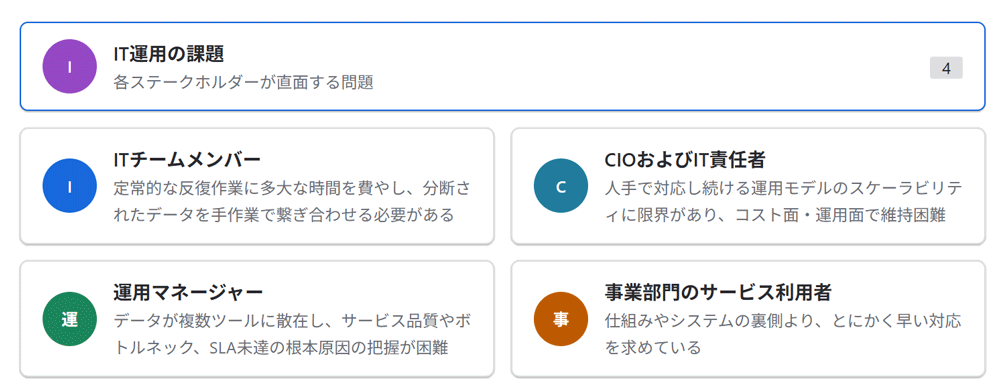1000x388 pixels.
Task: Click the description starting 人手で対応し続ける運用モデル
Action: pyautogui.click(x=784, y=202)
